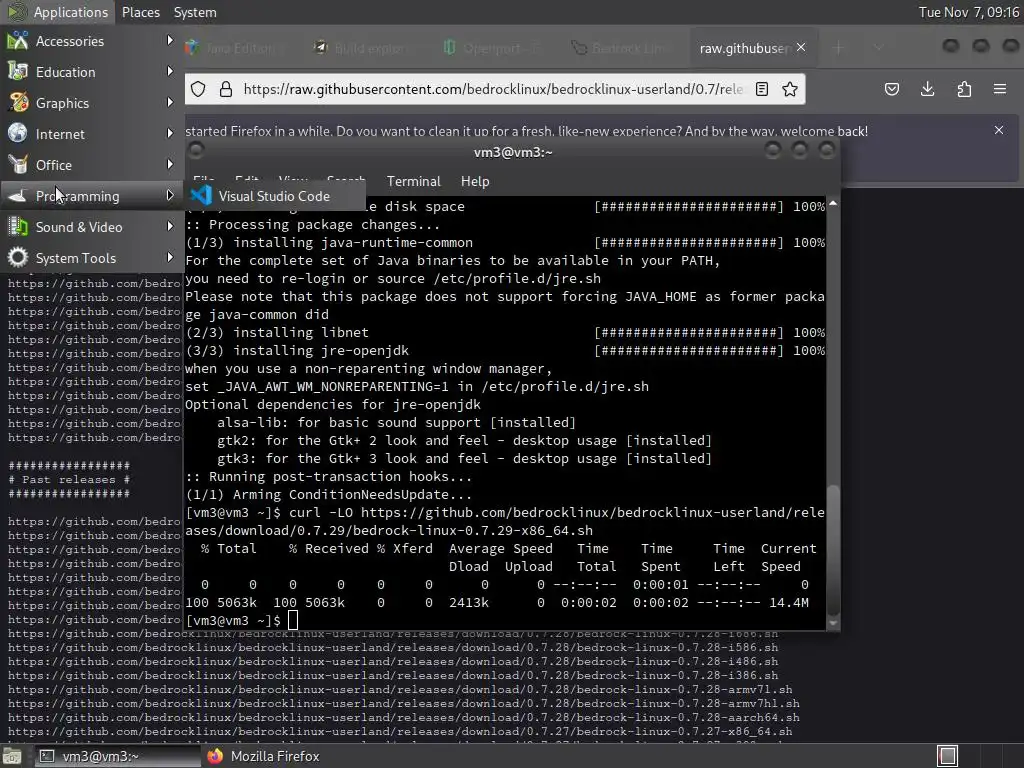1024x768 pixels.
Task: Click the site padlock security icon
Action: pos(226,89)
